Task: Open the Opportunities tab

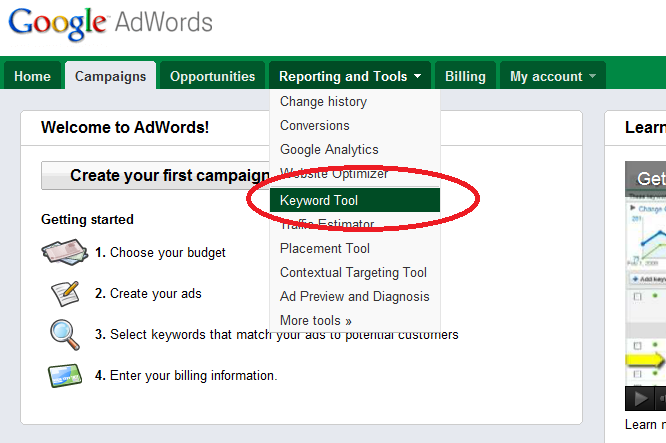Action: [x=212, y=76]
